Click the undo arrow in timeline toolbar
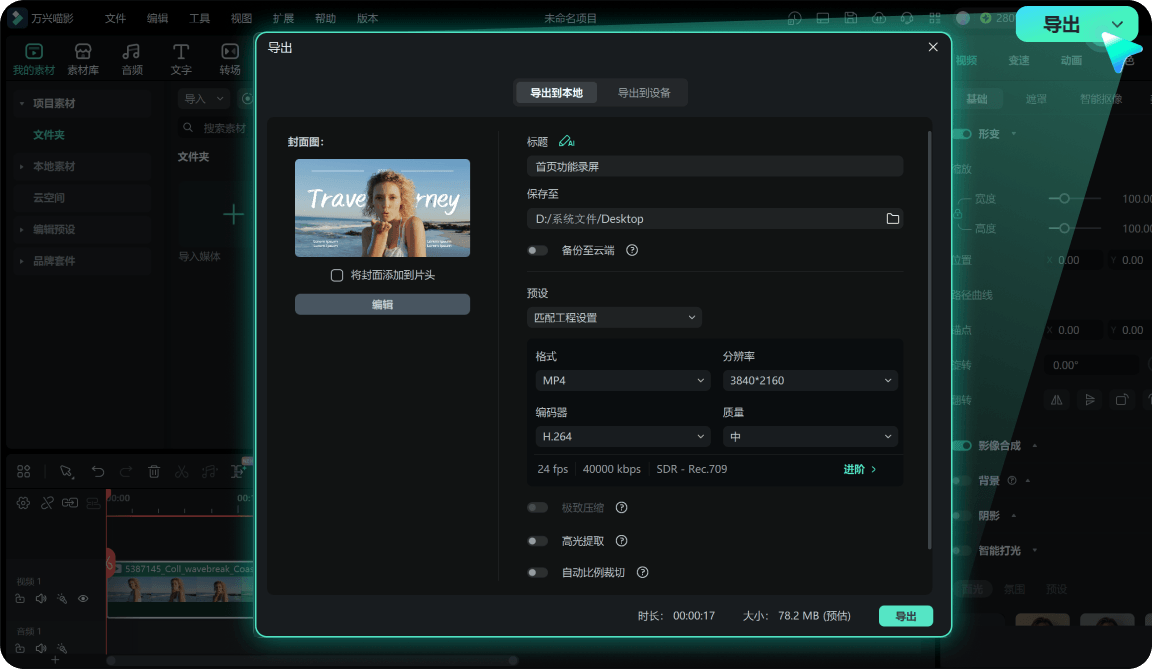The height and width of the screenshot is (669, 1152). point(98,471)
